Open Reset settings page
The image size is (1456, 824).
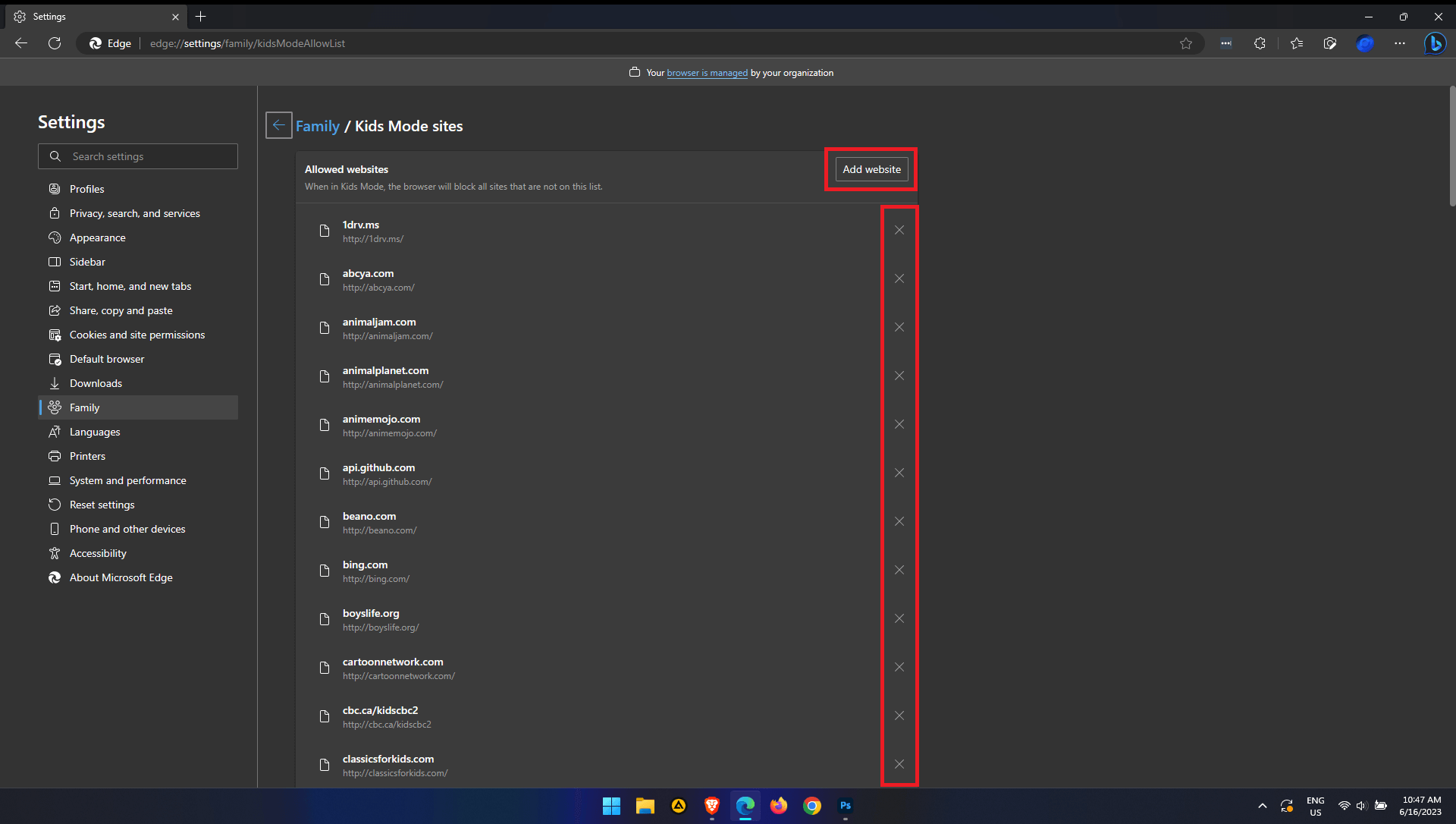138,505
